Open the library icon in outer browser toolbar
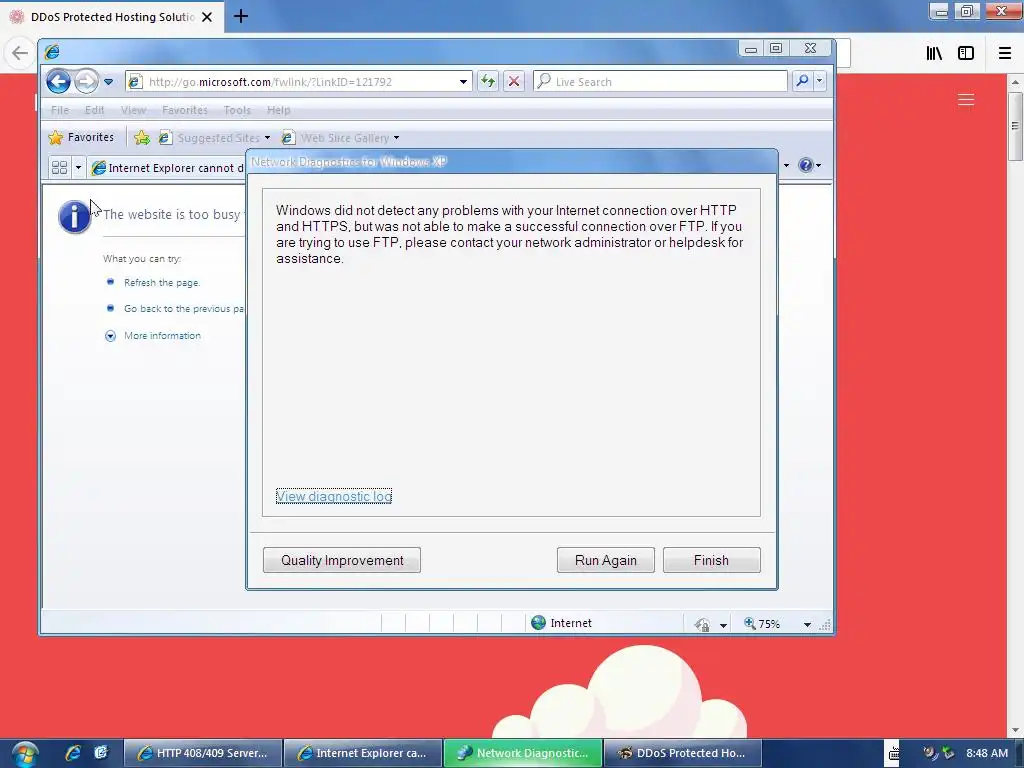Screen dimensions: 1024x768 click(x=934, y=54)
